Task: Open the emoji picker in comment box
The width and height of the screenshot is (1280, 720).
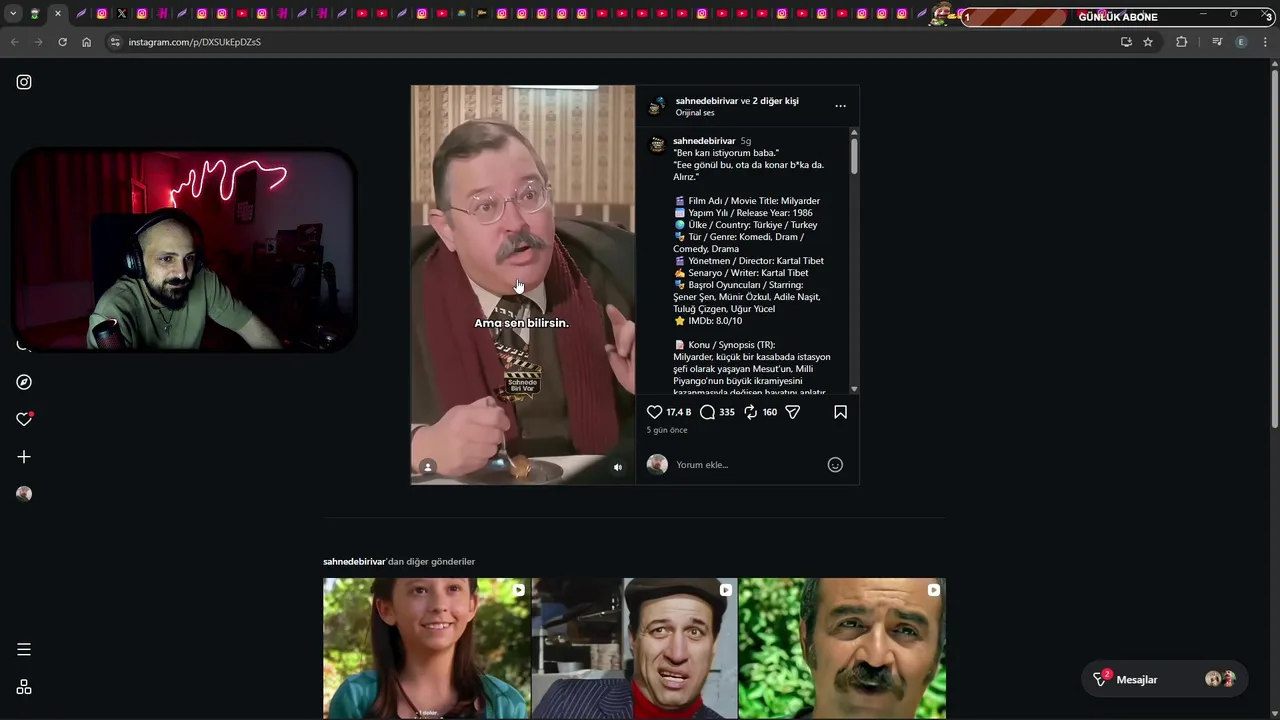Action: 835,465
